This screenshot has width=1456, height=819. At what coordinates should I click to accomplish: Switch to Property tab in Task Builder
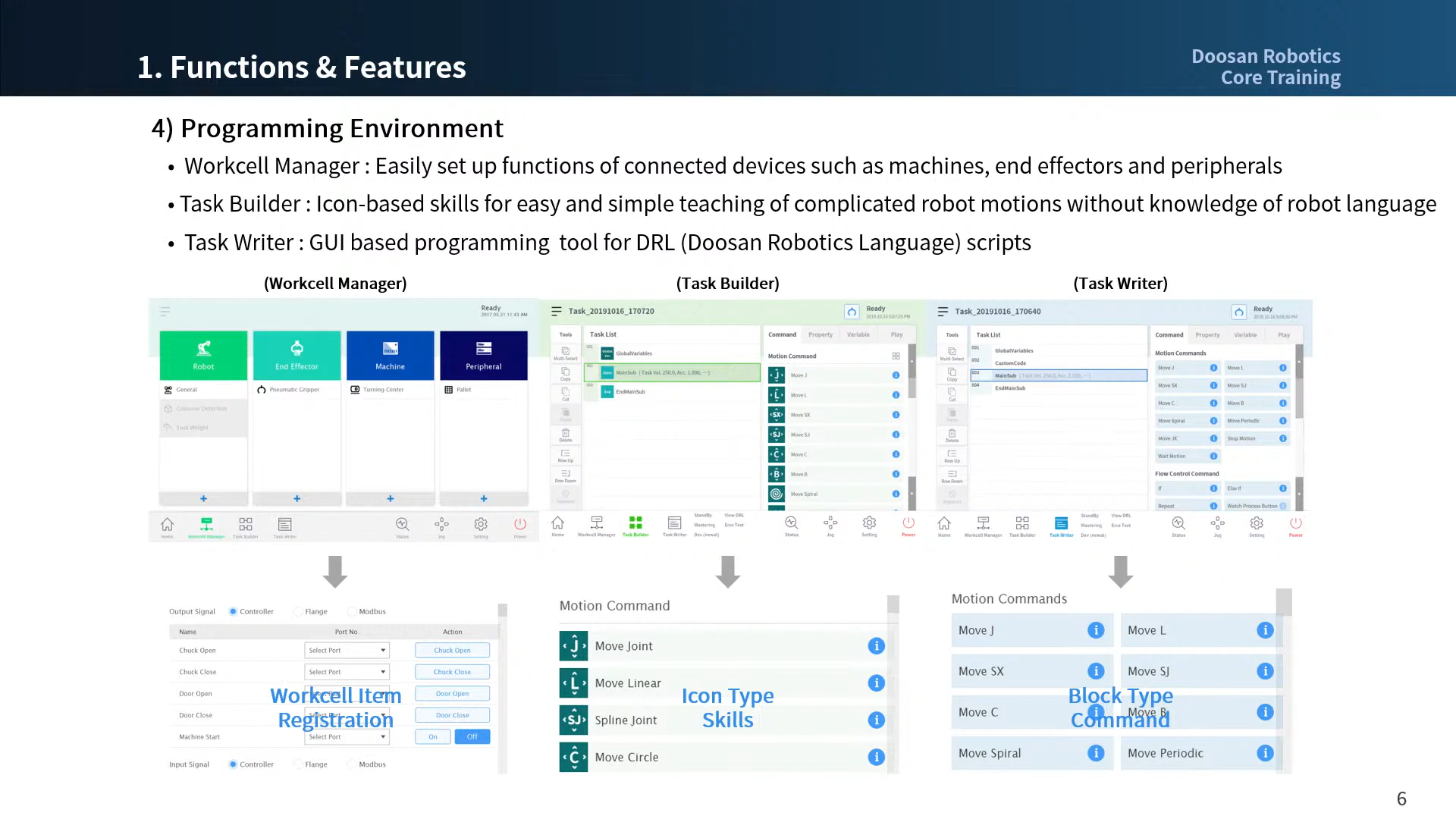[820, 334]
